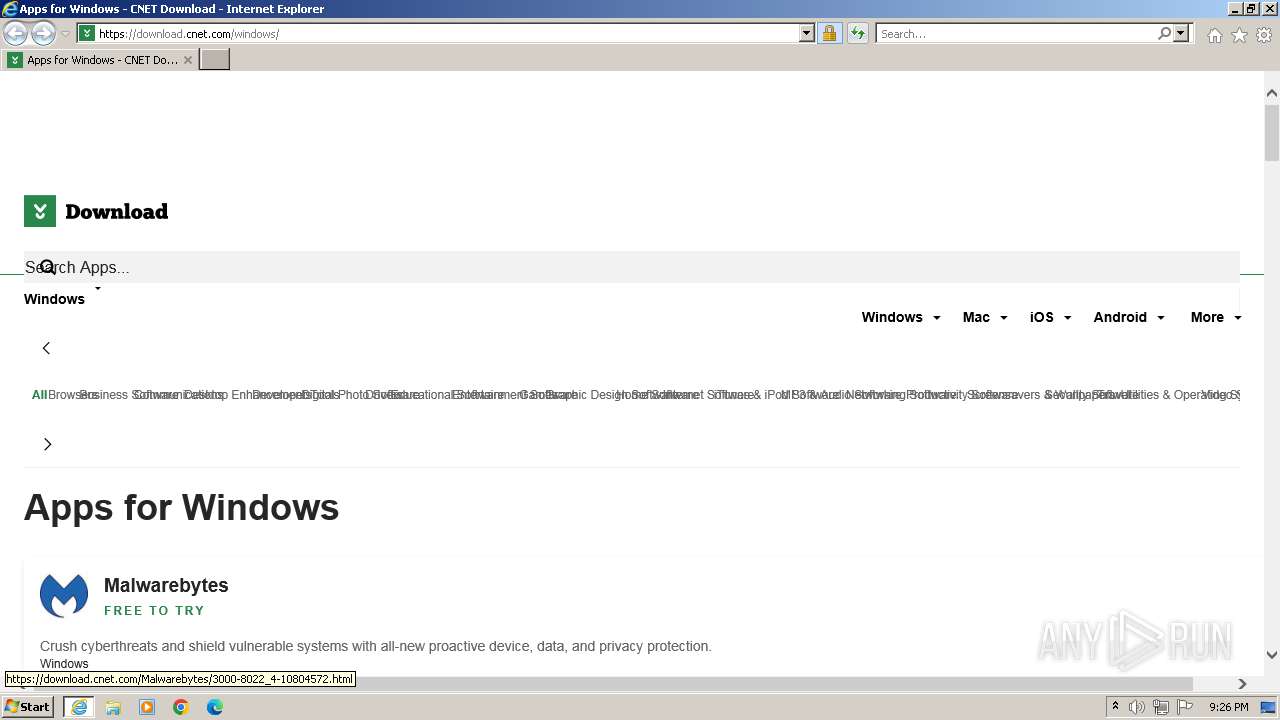Click the previous categories left chevron
Screen dimensions: 1280x720
[46, 348]
